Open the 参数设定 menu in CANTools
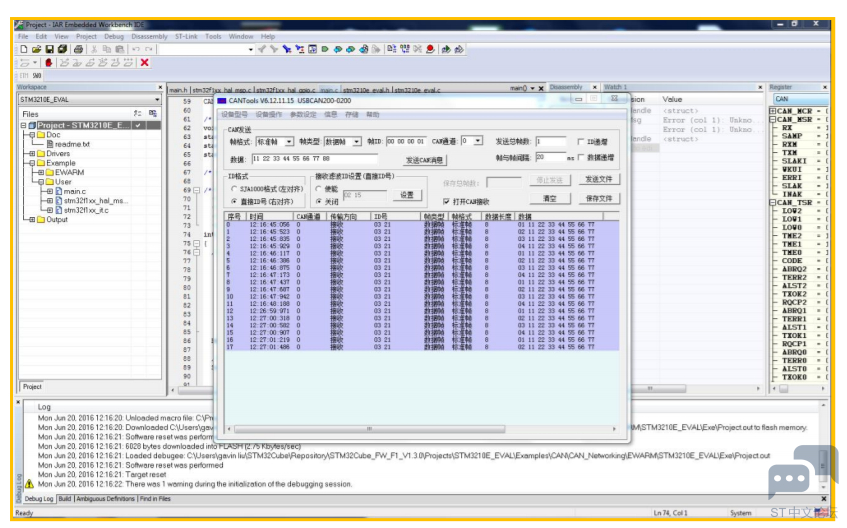The width and height of the screenshot is (847, 528). click(303, 115)
